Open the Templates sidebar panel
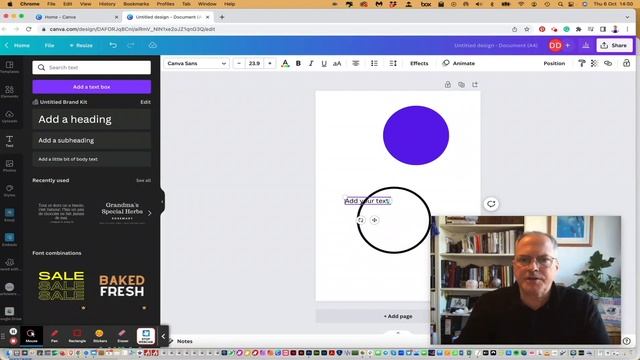The image size is (640, 360). [9, 67]
